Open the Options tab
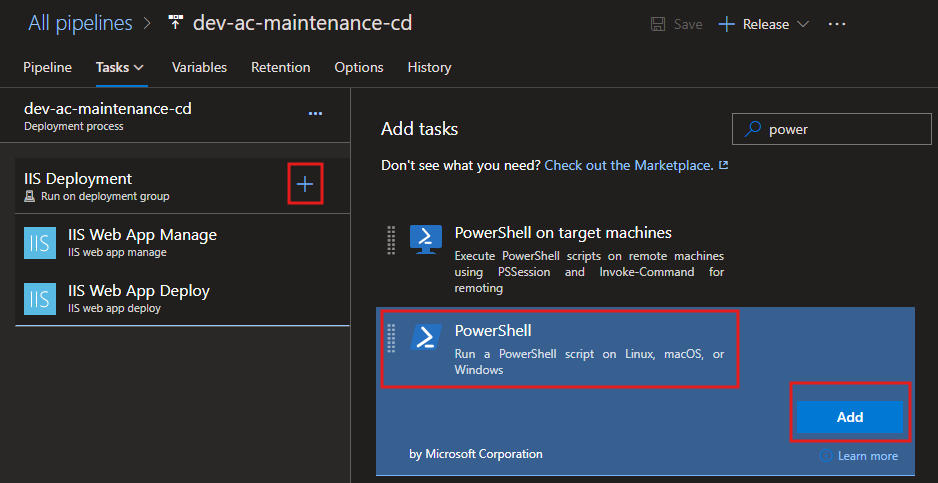This screenshot has height=483, width=938. [359, 68]
